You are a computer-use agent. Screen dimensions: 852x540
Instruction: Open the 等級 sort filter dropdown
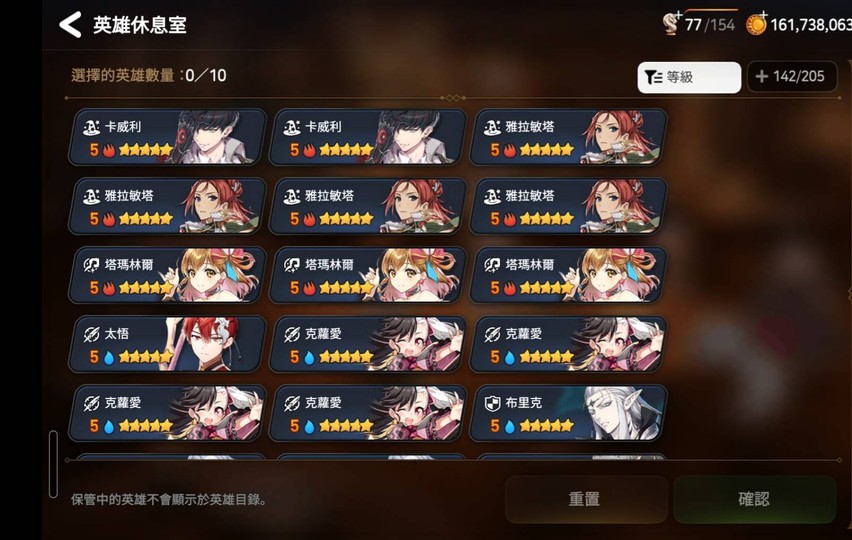tap(689, 77)
